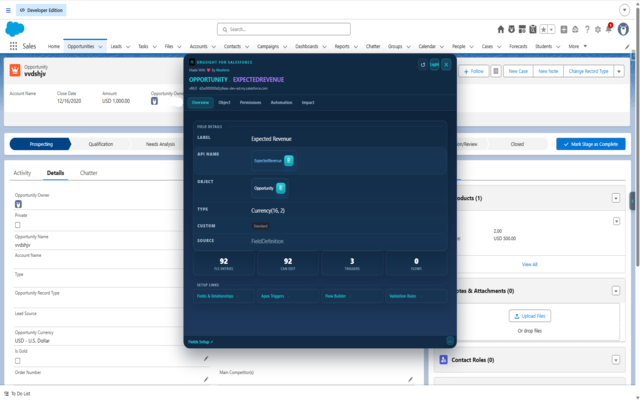Copy the Opportunity object name

(280, 188)
